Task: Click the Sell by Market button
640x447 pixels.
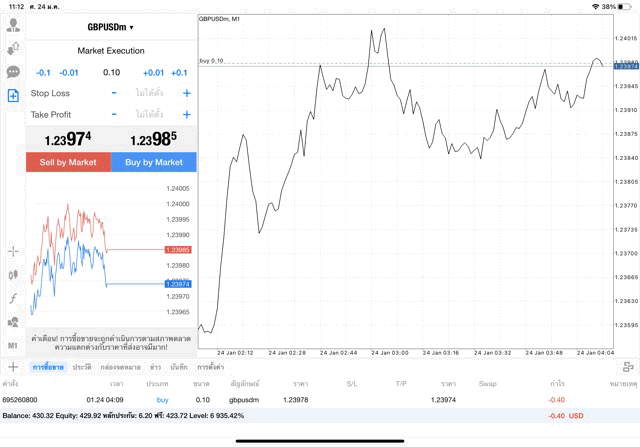Action: tap(68, 162)
